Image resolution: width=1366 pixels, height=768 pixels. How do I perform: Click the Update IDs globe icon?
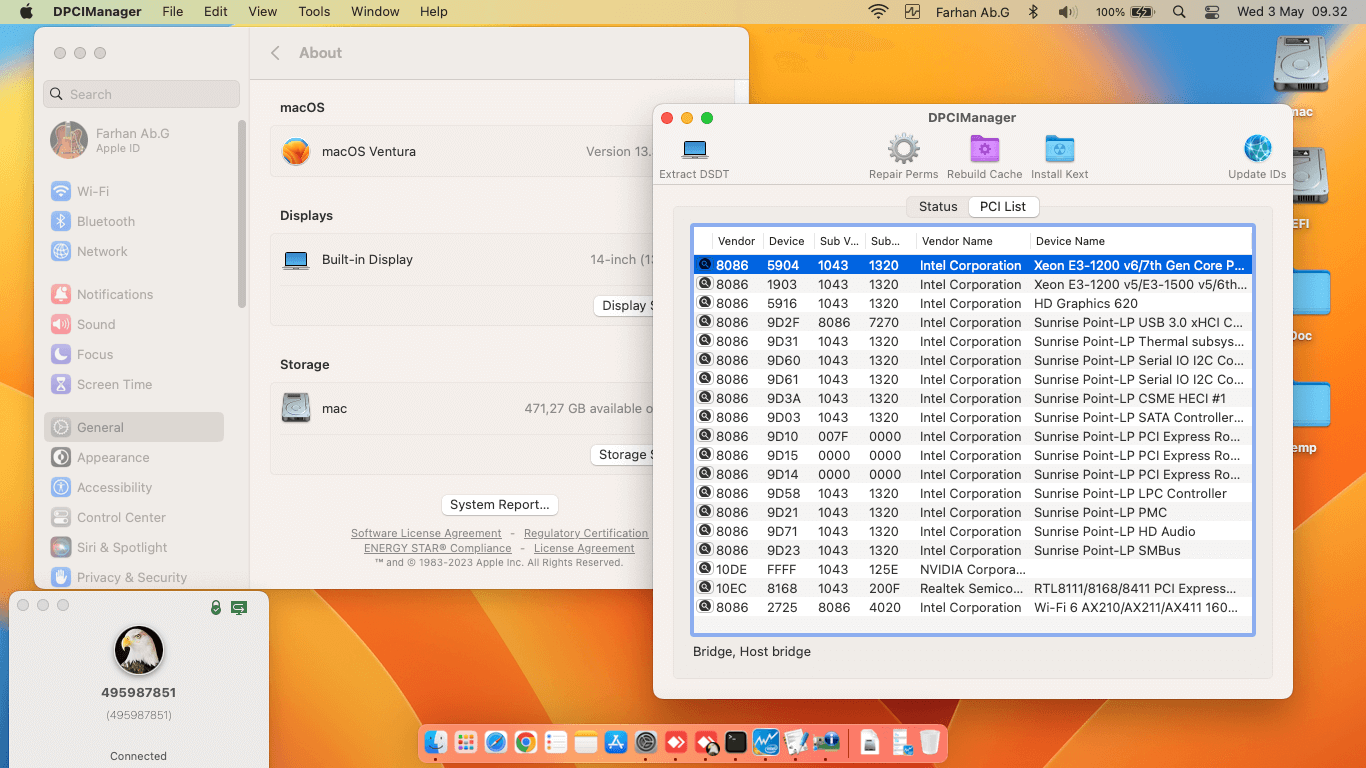click(1257, 150)
